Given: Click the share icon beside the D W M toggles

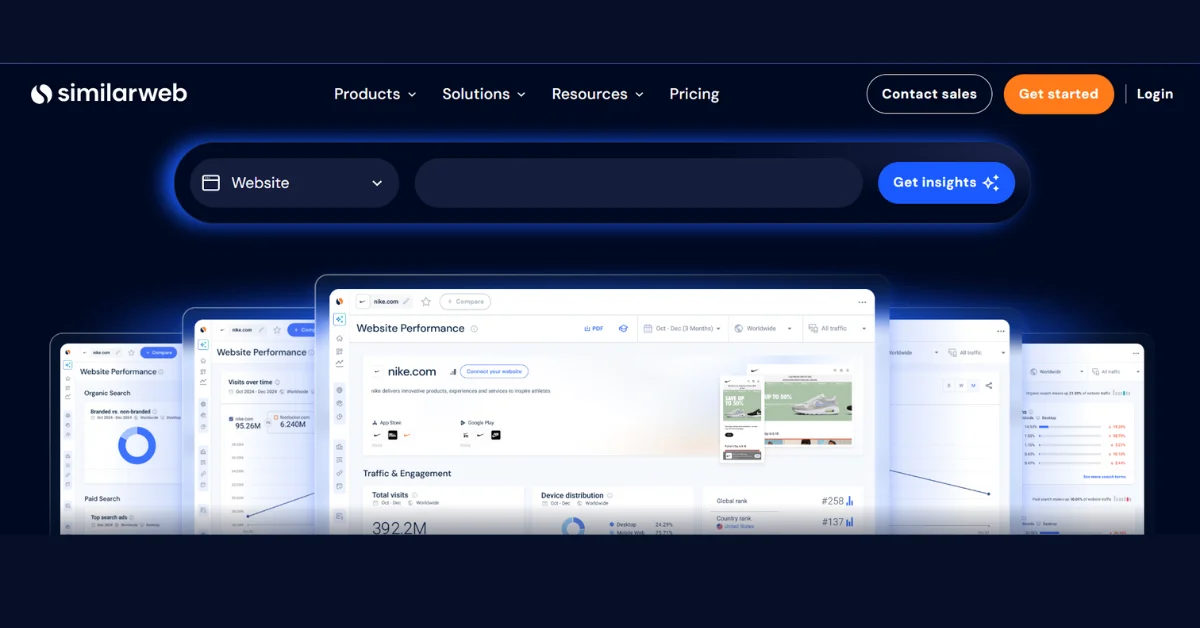Looking at the screenshot, I should [x=989, y=385].
